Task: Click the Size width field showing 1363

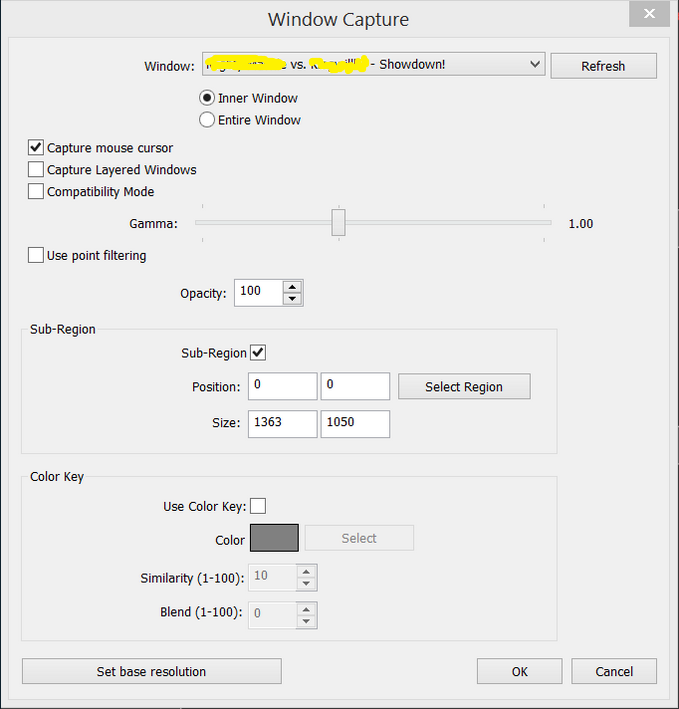Action: pos(283,424)
